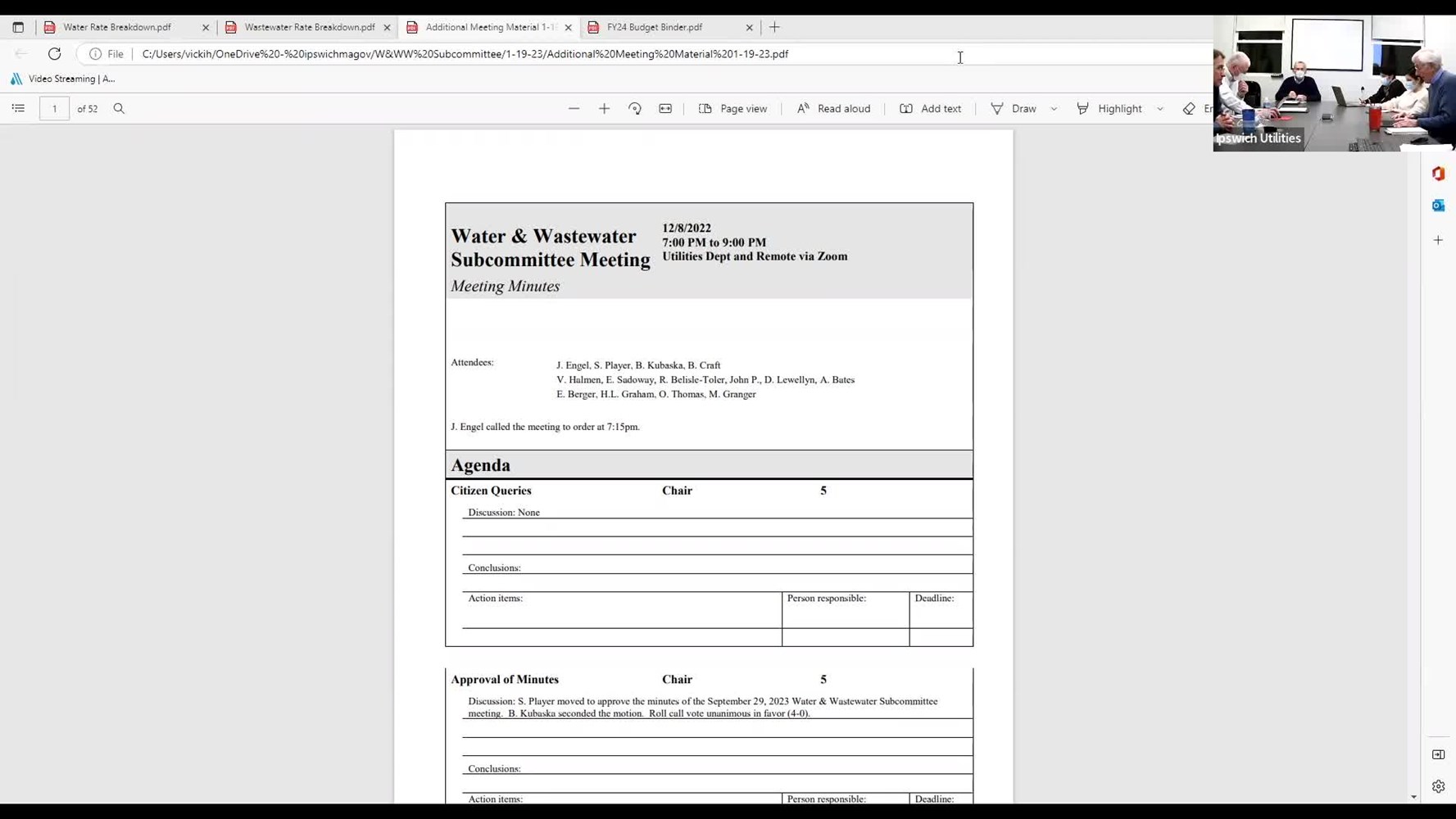Open the tab actions menu icon
1456x819 pixels.
pyautogui.click(x=18, y=27)
